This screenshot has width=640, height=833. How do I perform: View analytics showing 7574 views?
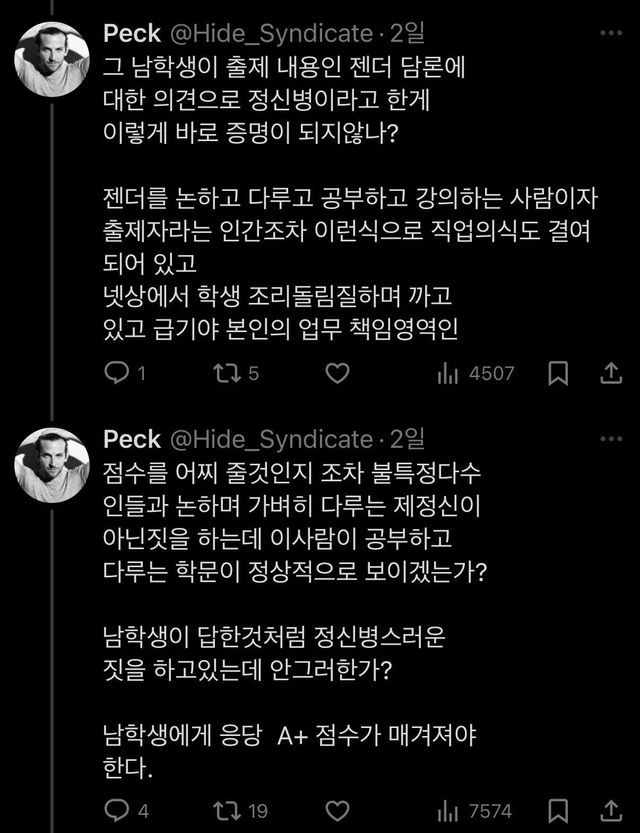click(476, 810)
